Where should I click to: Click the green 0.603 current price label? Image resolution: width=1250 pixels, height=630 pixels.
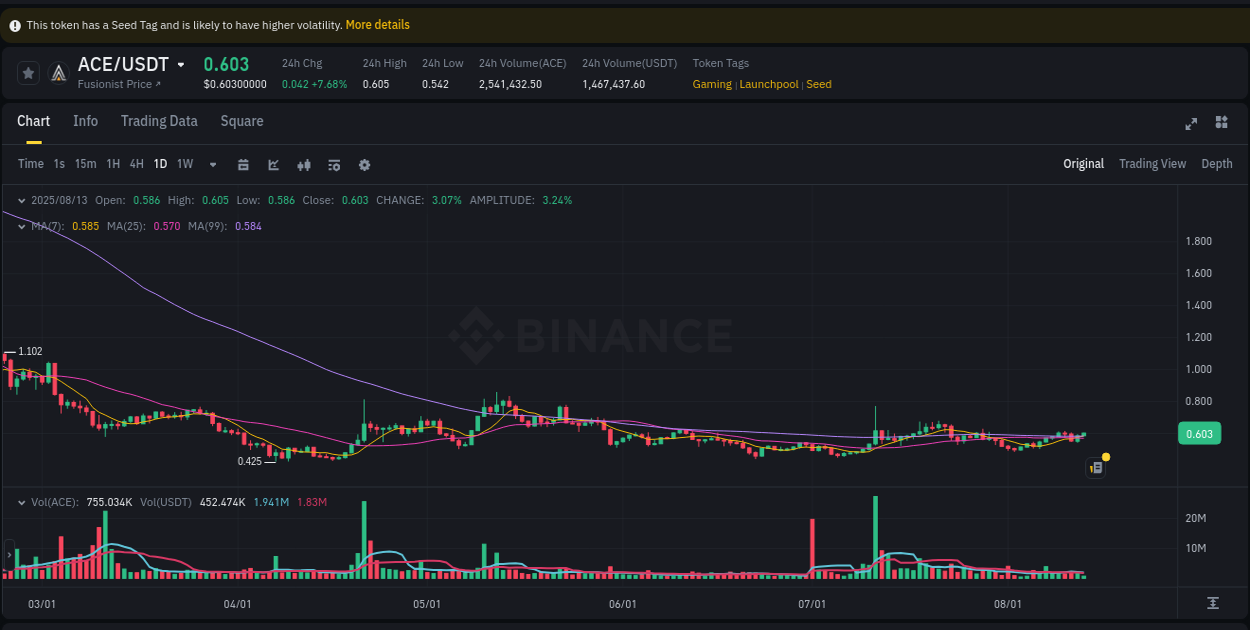tap(1199, 433)
